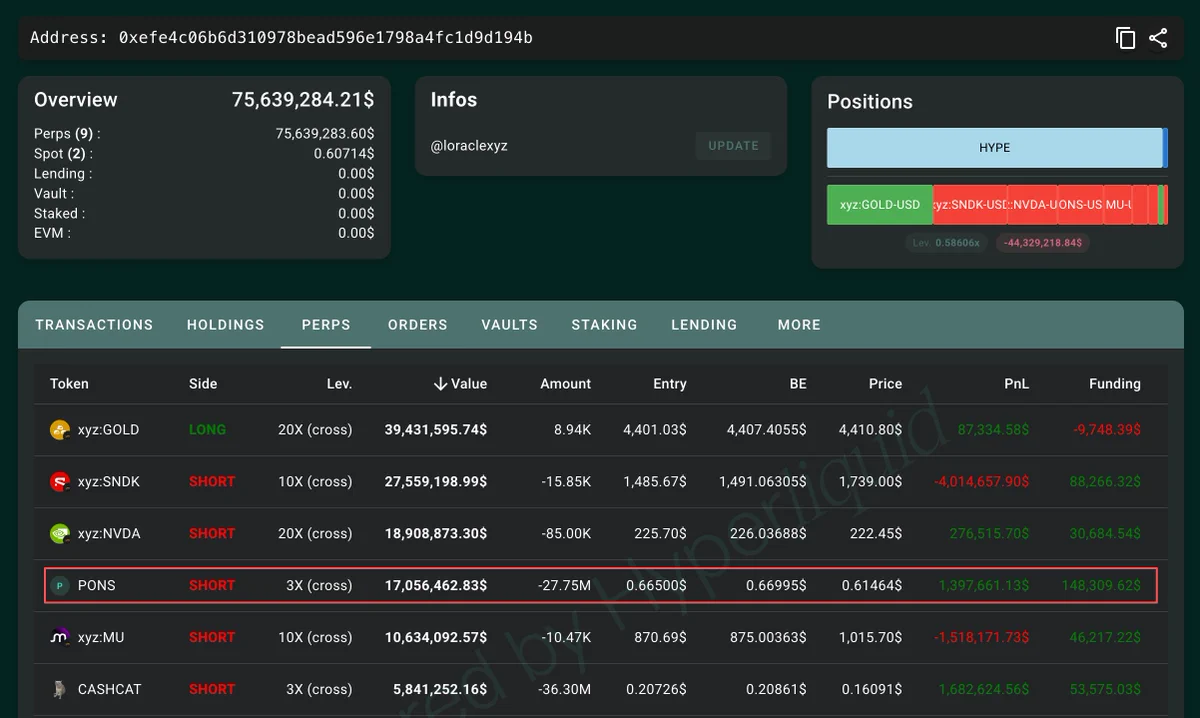Click the xyz:MU token name
This screenshot has width=1200, height=718.
(x=101, y=637)
